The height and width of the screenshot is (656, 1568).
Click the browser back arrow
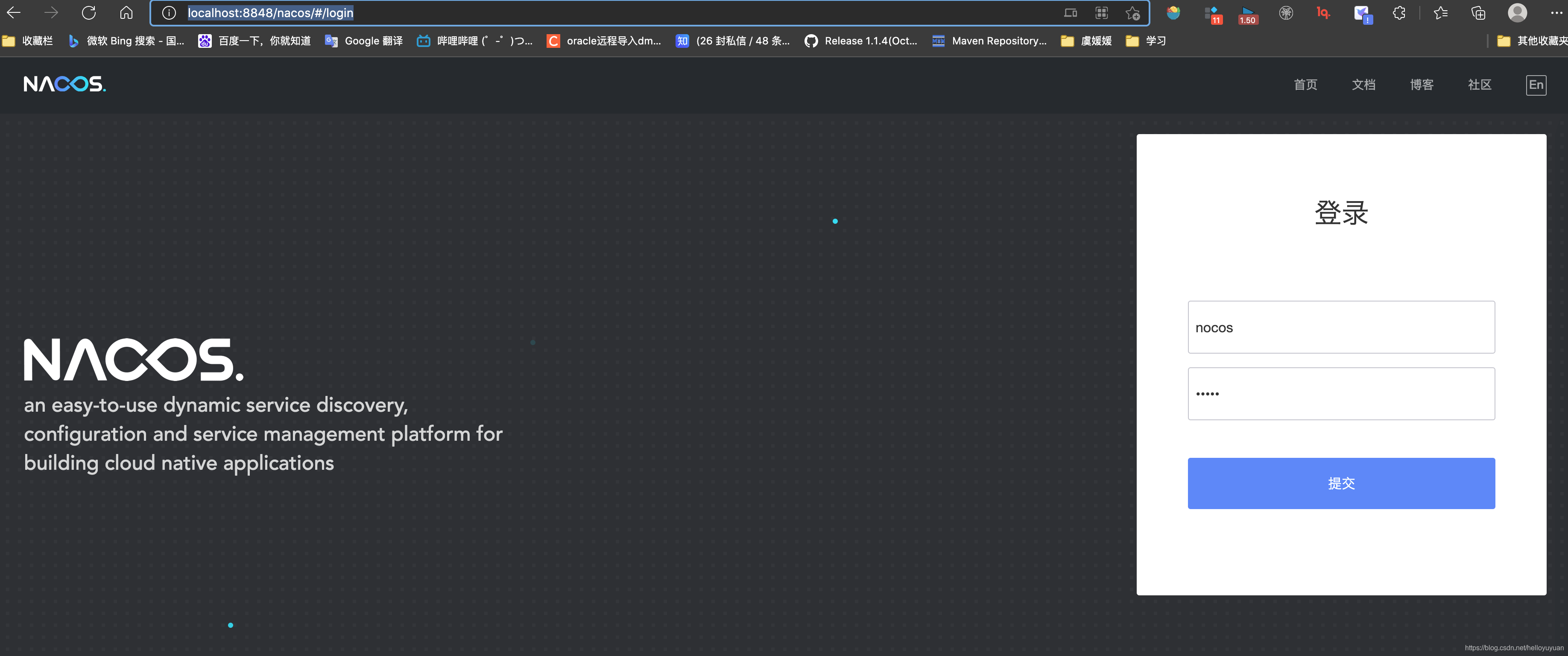coord(13,13)
